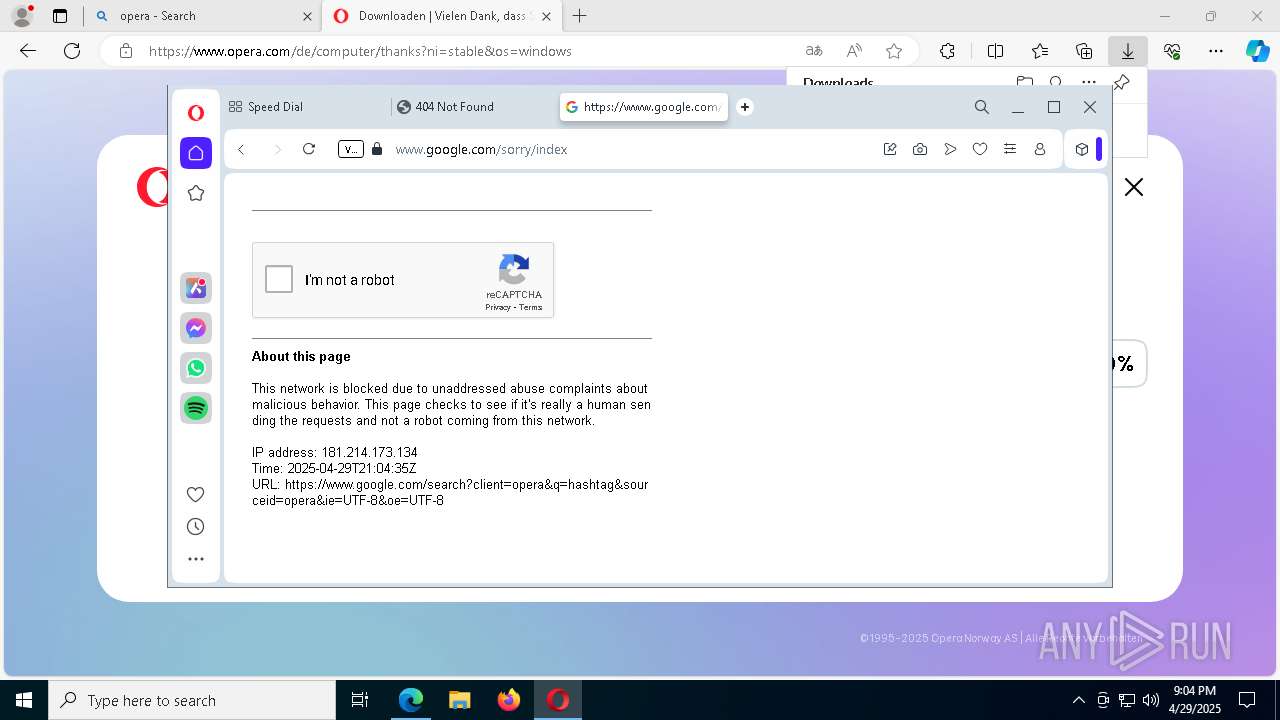1280x720 pixels.
Task: Open Task View on taskbar
Action: coord(360,700)
